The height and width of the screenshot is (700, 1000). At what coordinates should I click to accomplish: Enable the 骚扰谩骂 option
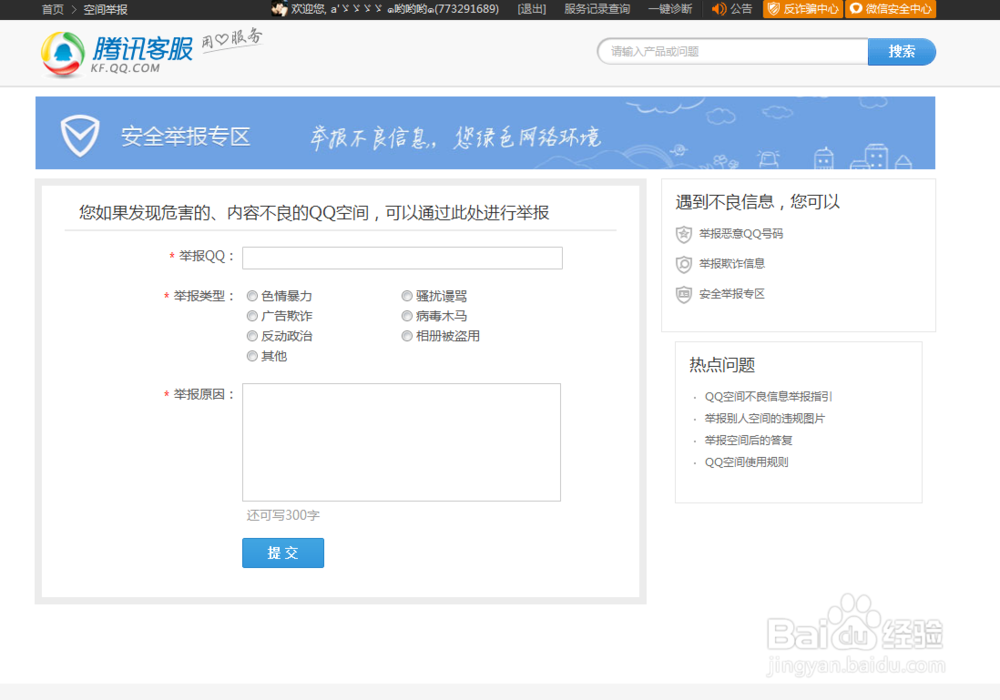click(x=407, y=296)
